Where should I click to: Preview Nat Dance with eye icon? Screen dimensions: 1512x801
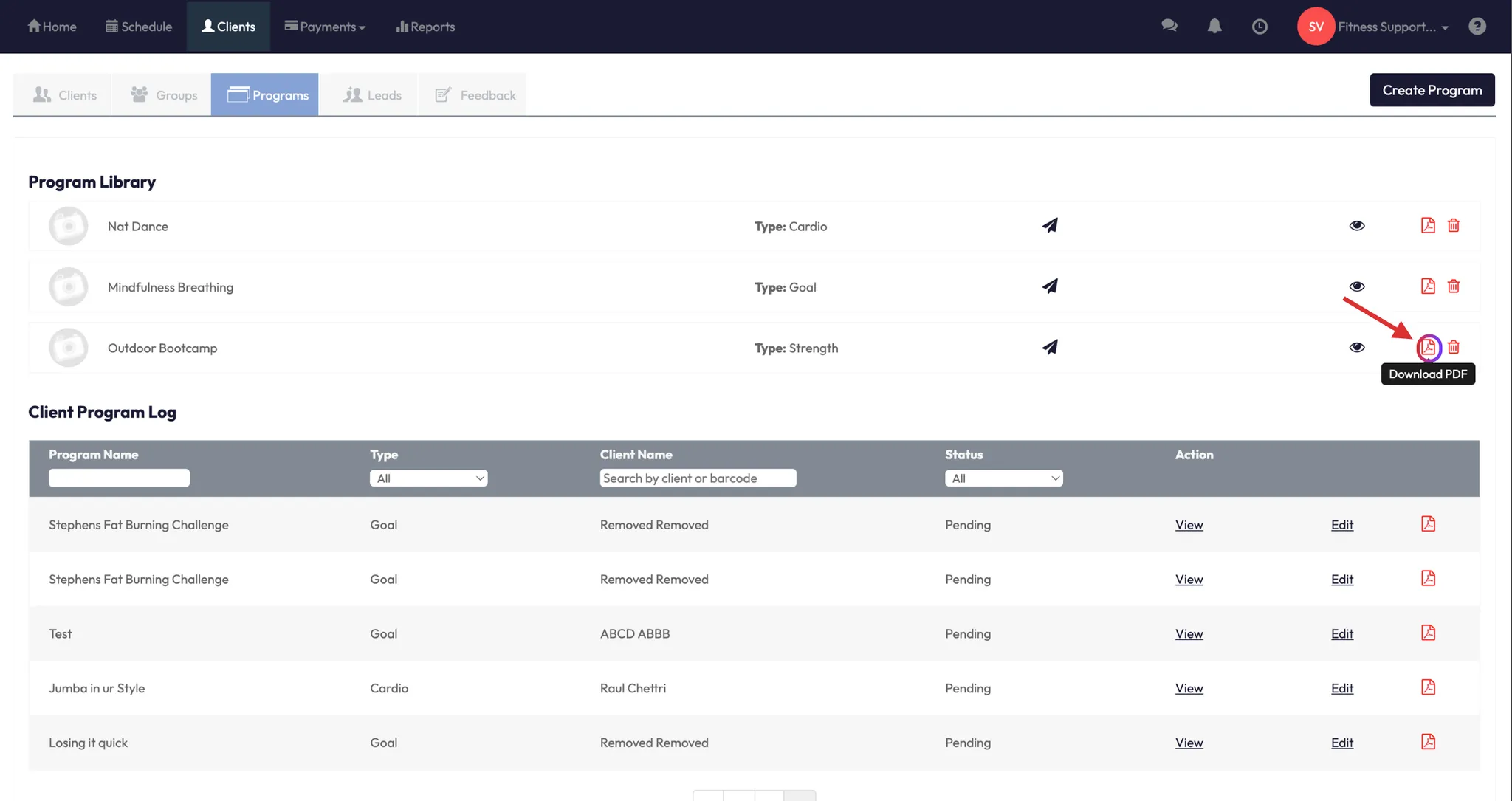[x=1356, y=226]
